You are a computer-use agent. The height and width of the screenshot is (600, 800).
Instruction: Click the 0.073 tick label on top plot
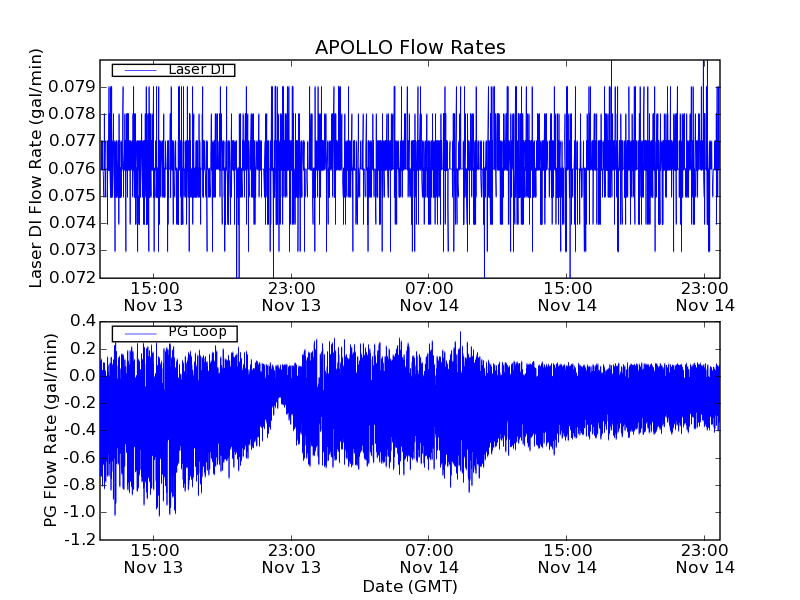click(x=72, y=250)
